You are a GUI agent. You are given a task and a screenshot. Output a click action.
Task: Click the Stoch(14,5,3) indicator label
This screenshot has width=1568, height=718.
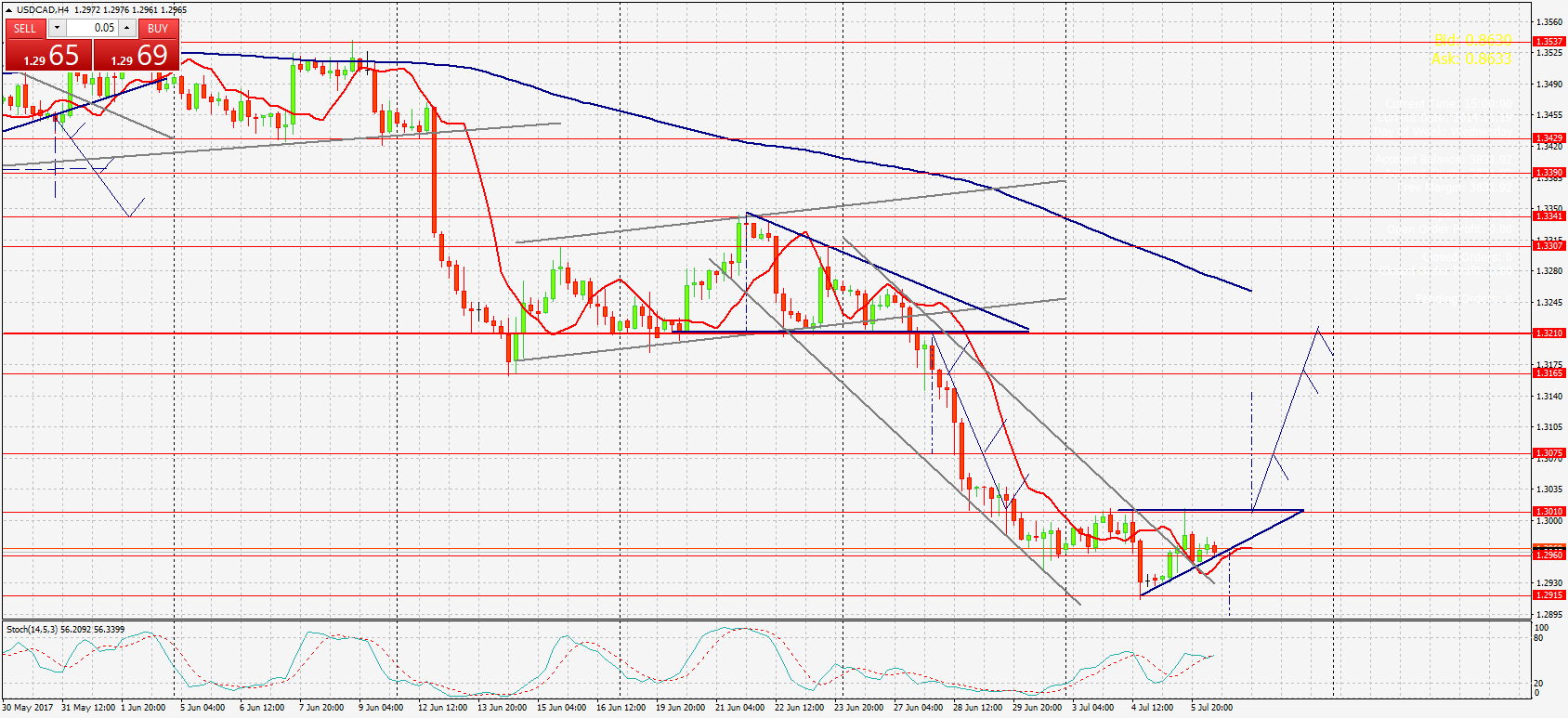coord(65,630)
